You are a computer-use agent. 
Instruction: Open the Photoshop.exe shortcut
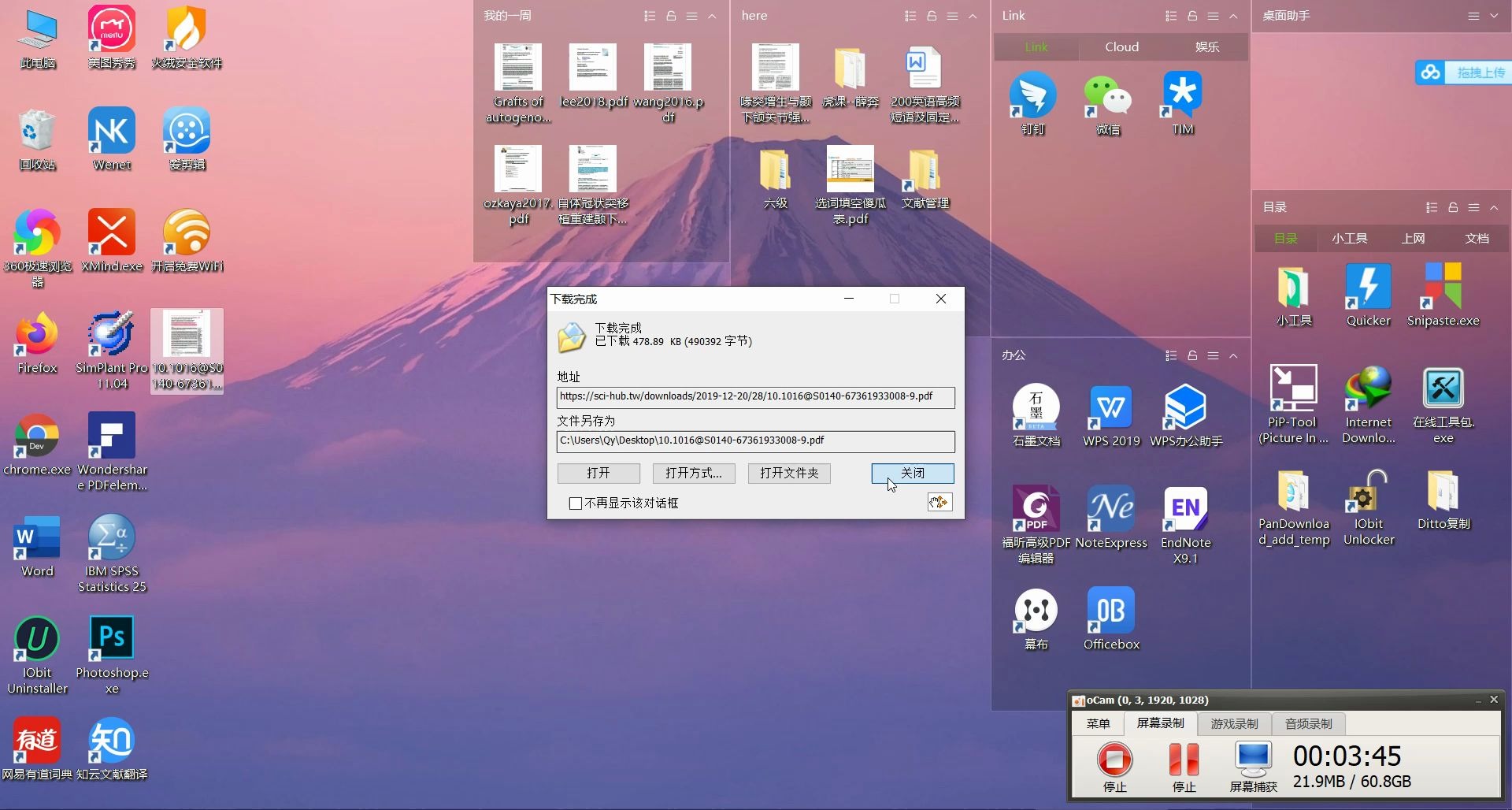click(x=112, y=655)
